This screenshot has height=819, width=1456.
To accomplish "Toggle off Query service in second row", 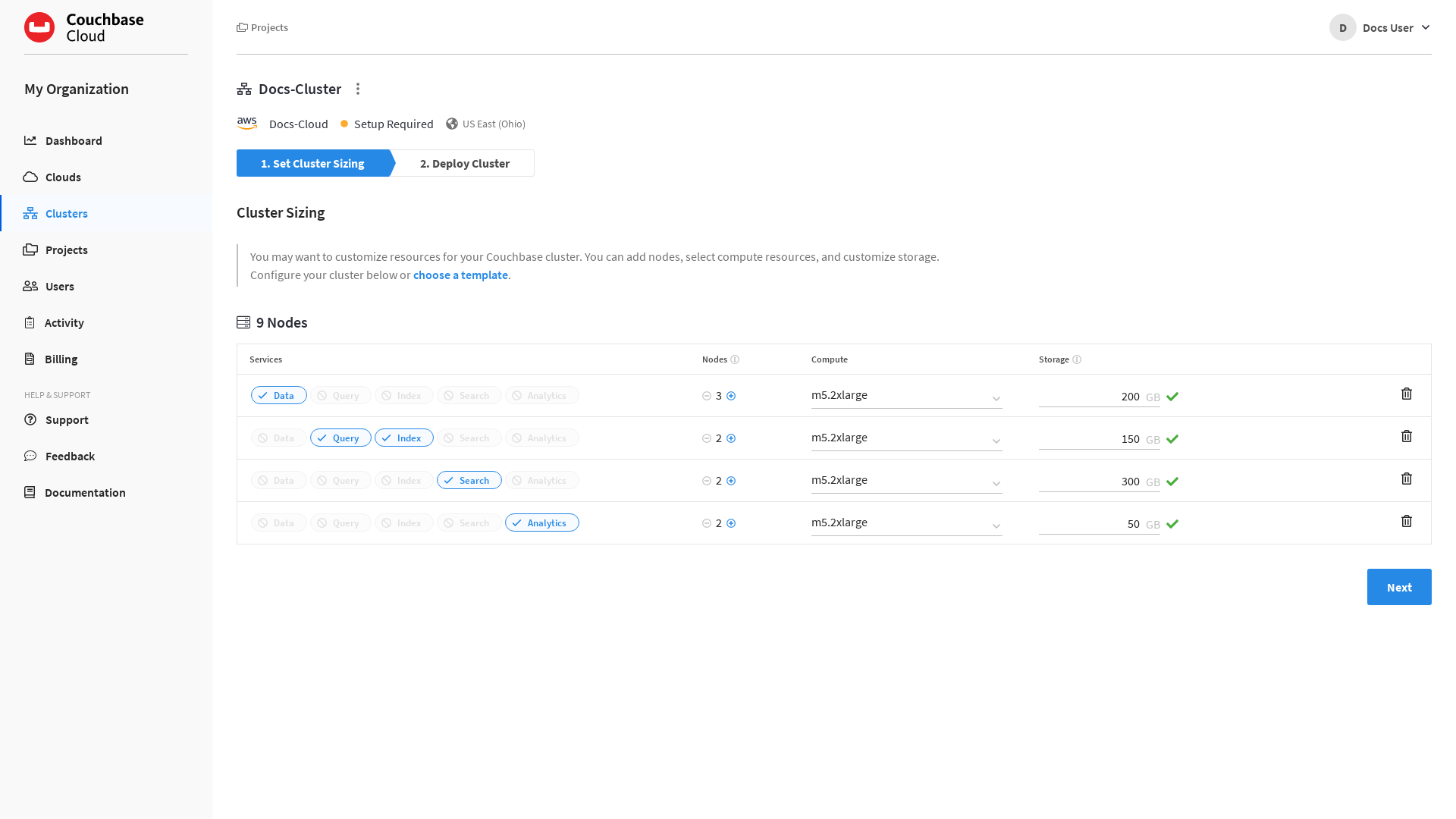I will click(x=340, y=438).
